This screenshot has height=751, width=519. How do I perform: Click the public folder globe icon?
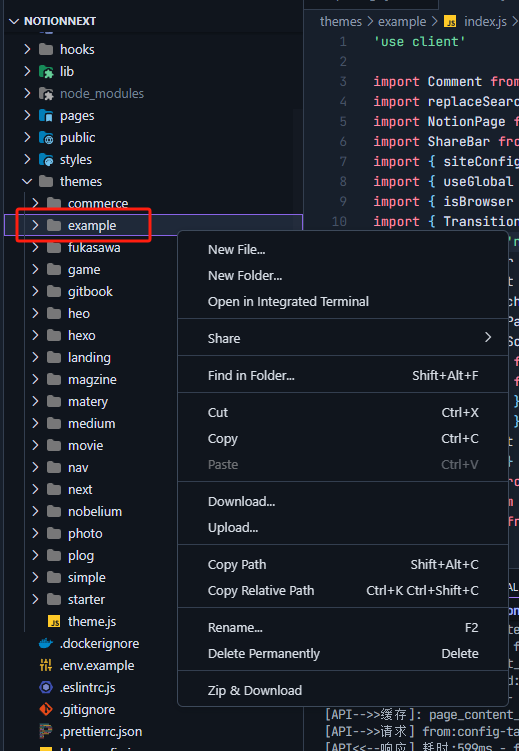click(46, 137)
